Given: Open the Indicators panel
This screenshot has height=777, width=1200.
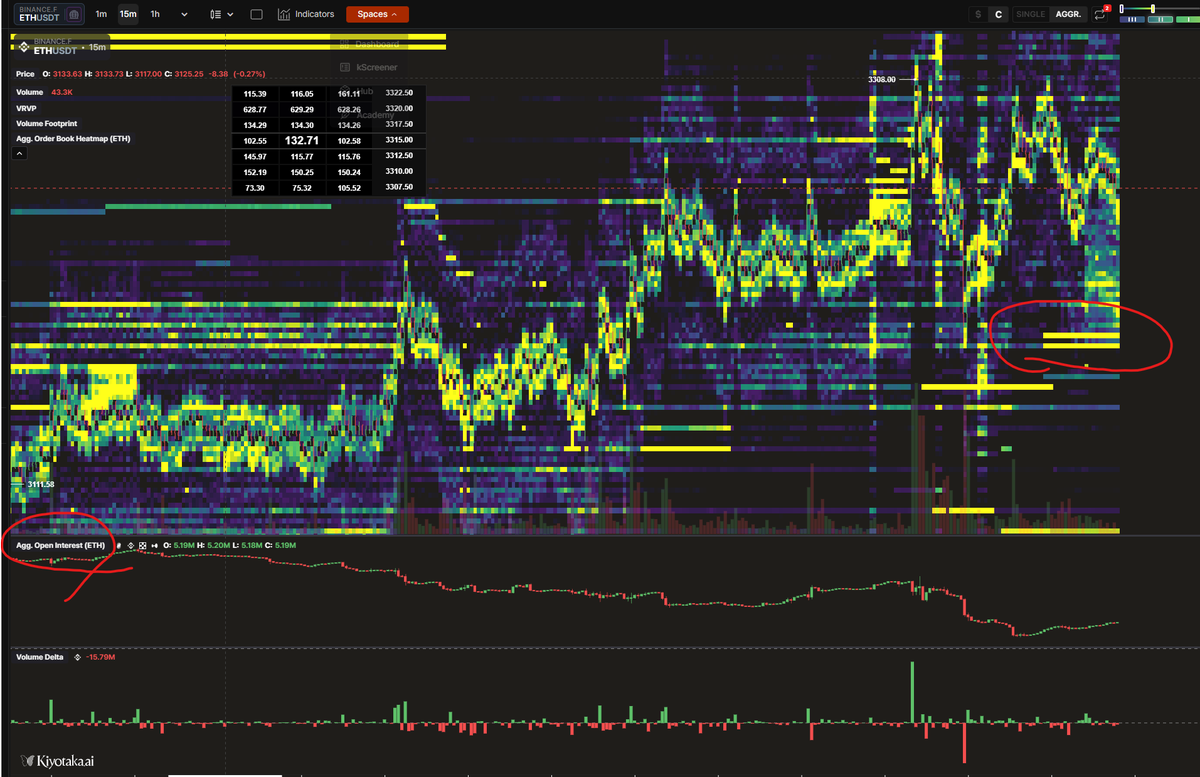Looking at the screenshot, I should [x=306, y=14].
